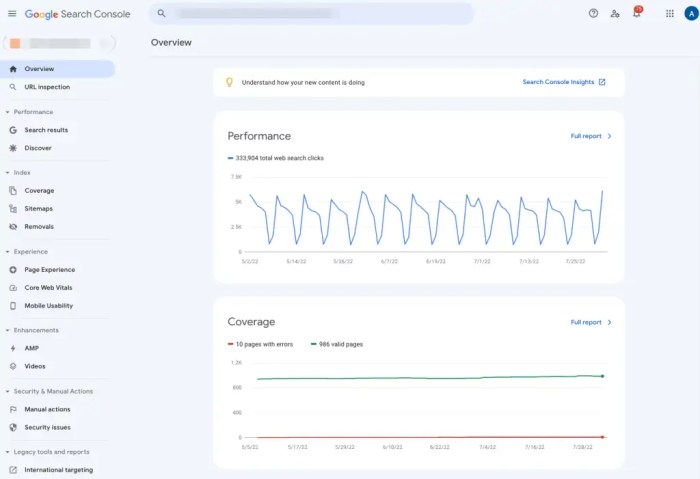Viewport: 700px width, 479px height.
Task: Click the AMP lightning bolt icon
Action: tap(13, 348)
